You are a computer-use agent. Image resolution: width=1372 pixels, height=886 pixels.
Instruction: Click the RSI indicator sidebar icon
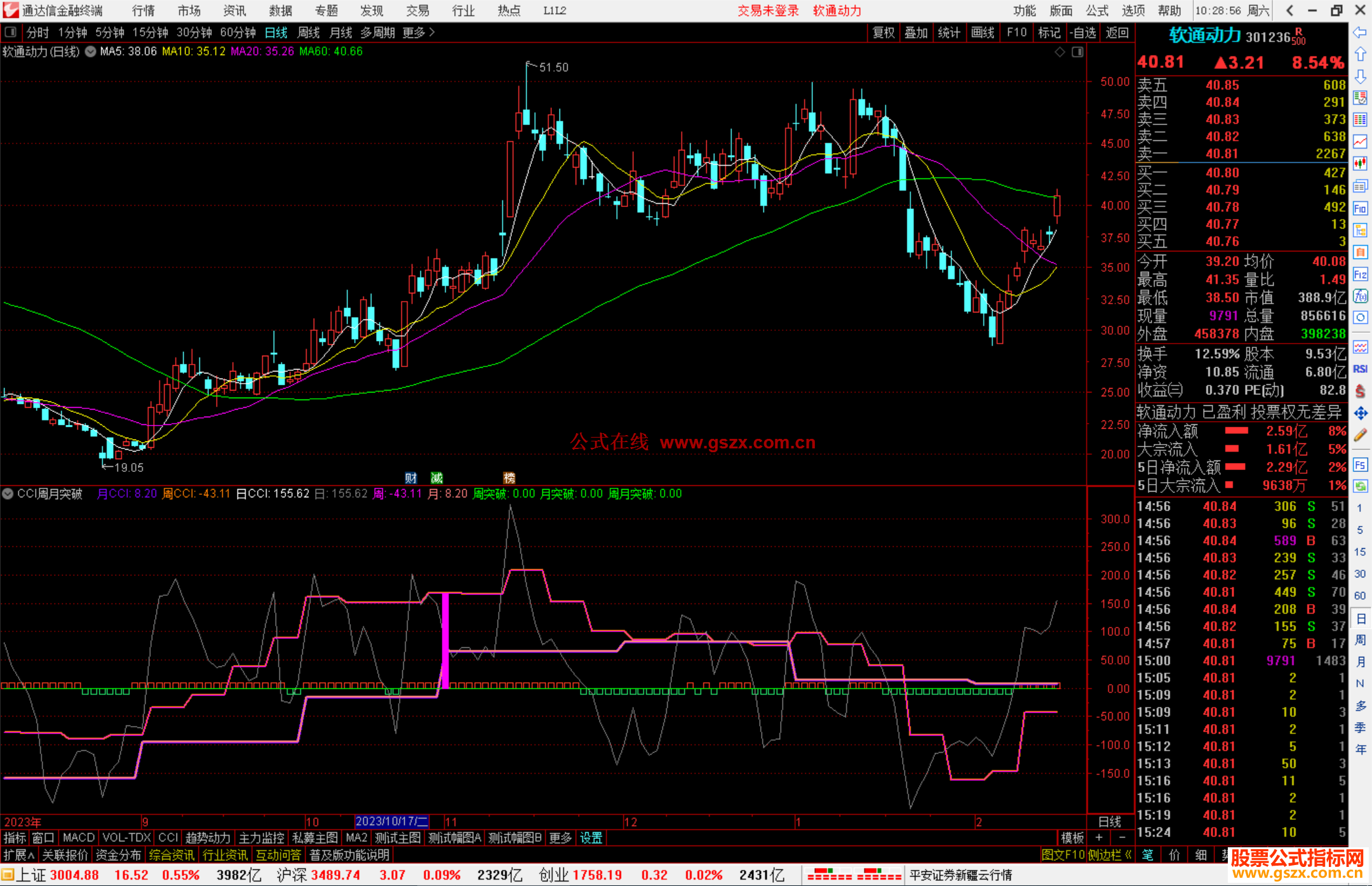tap(1360, 369)
